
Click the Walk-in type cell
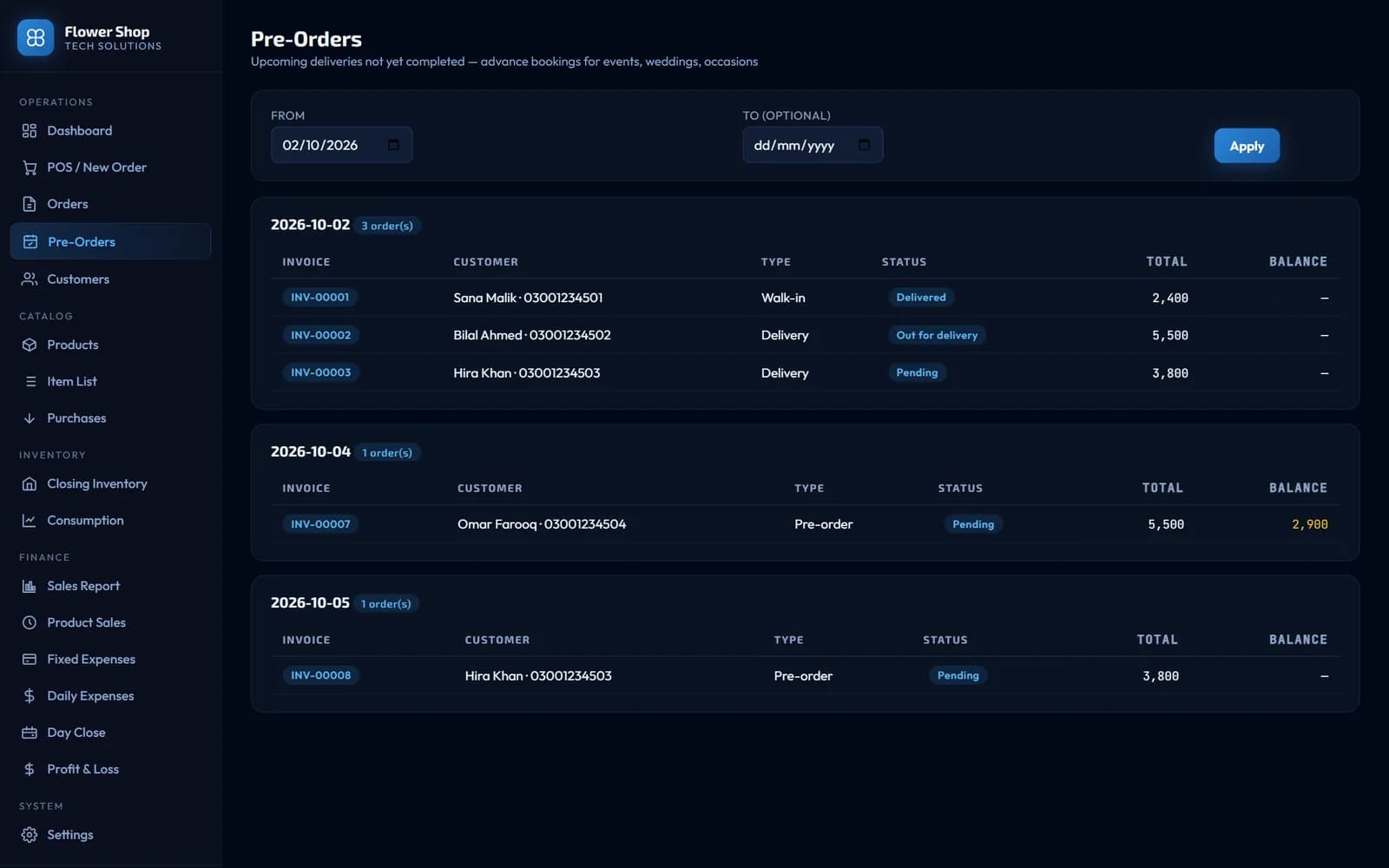pos(783,298)
